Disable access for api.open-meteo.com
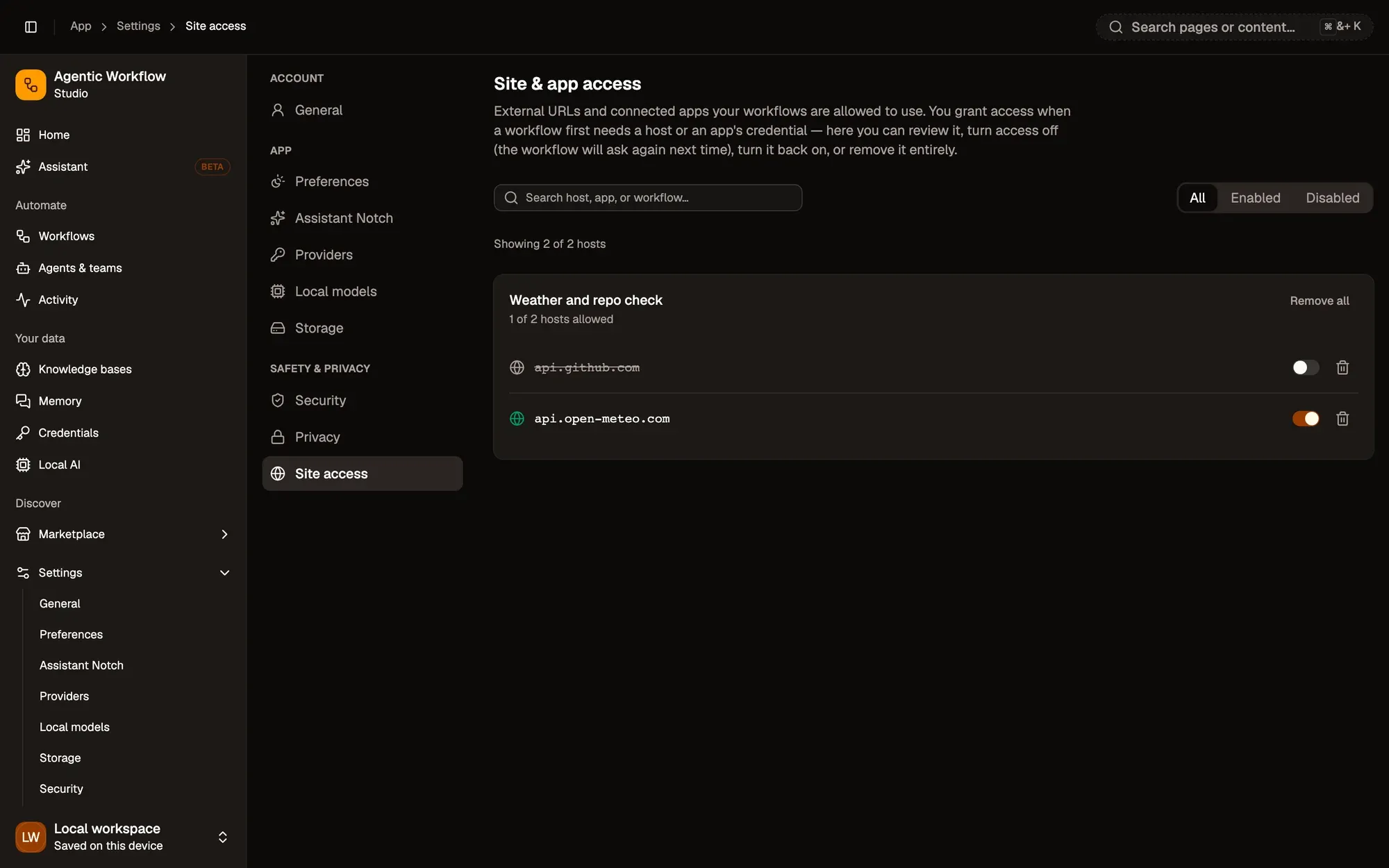Viewport: 1389px width, 868px height. click(x=1305, y=419)
